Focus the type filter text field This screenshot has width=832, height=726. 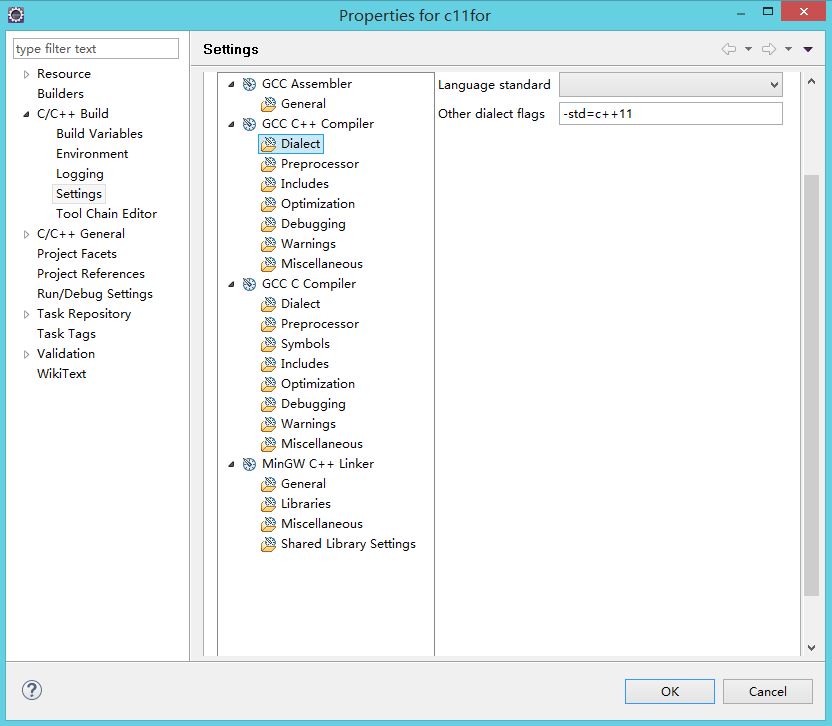point(96,49)
